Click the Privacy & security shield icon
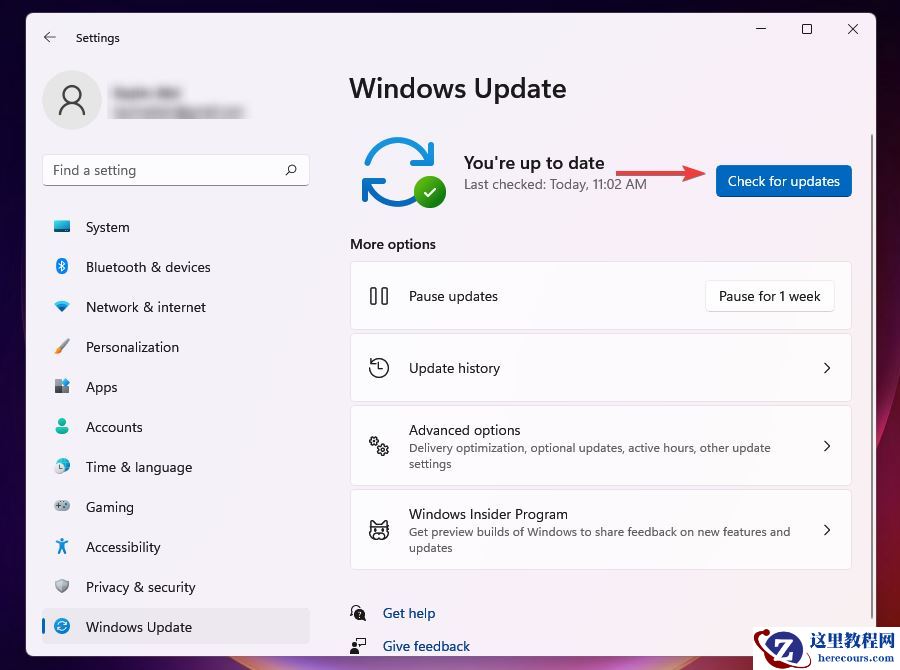Screen dimensions: 900x670 click(63, 587)
